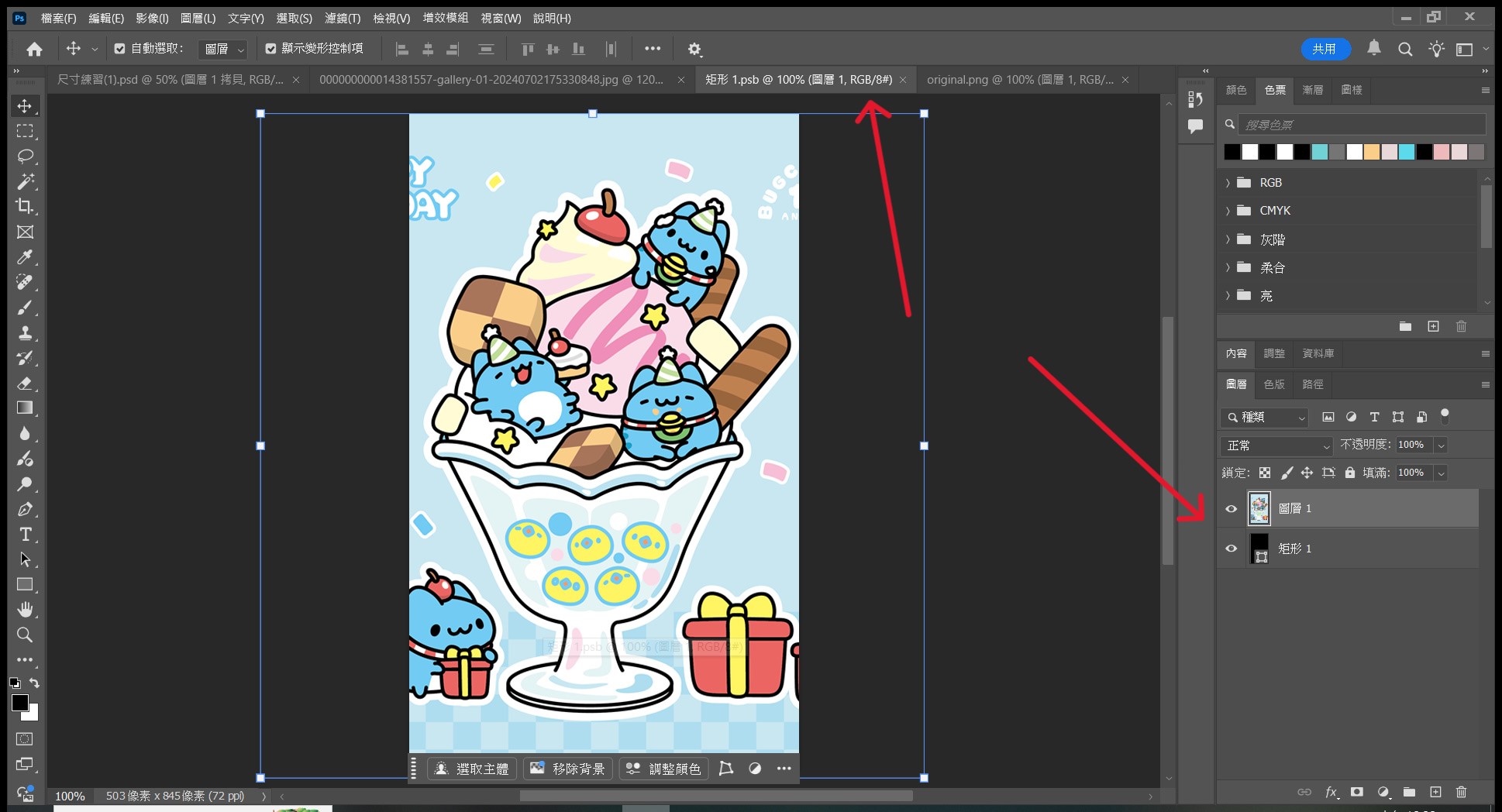
Task: Open the settings gear in options bar
Action: (694, 49)
